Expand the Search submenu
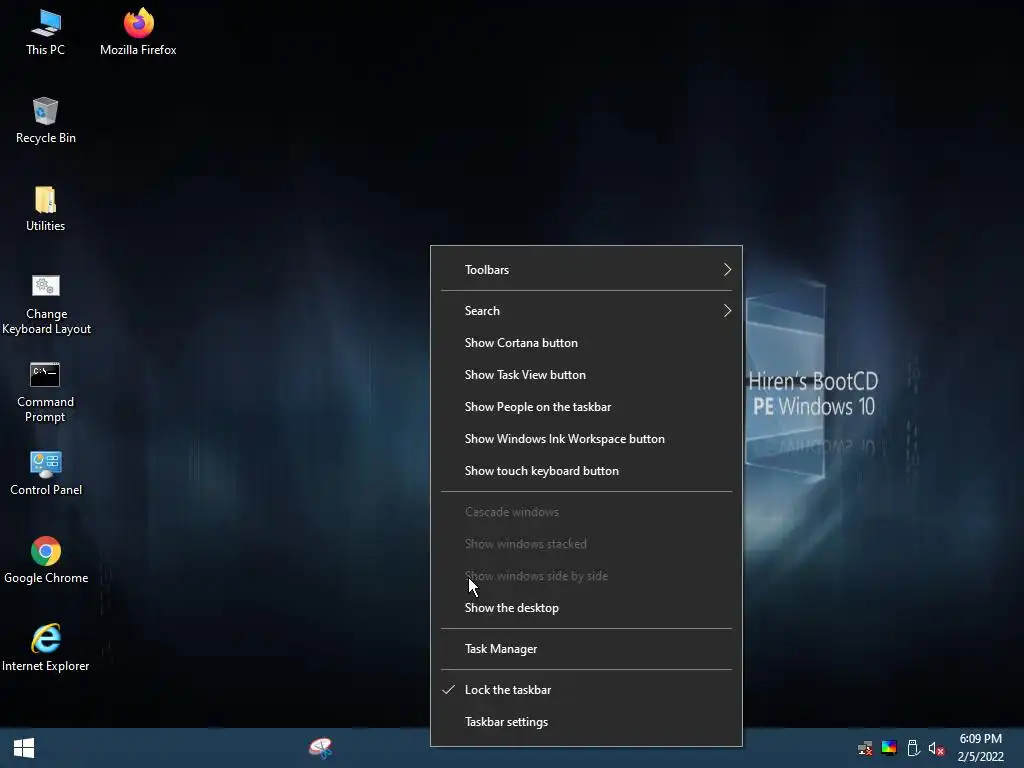This screenshot has height=768, width=1024. click(x=586, y=311)
